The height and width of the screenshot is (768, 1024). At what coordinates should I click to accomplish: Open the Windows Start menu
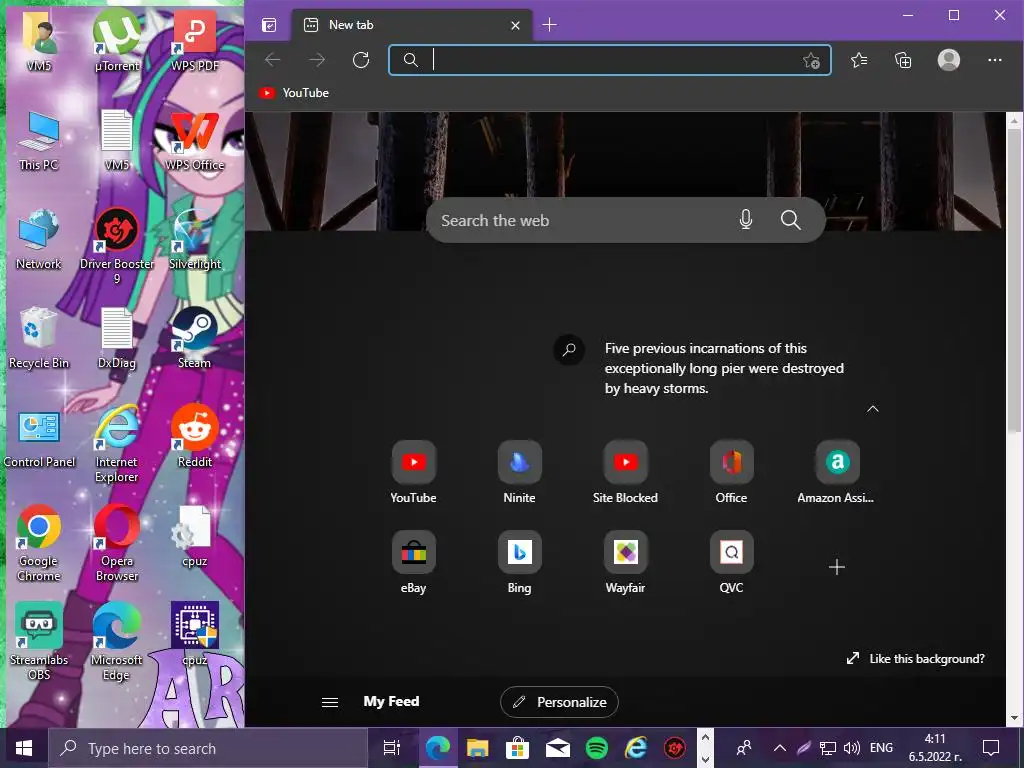coord(24,748)
